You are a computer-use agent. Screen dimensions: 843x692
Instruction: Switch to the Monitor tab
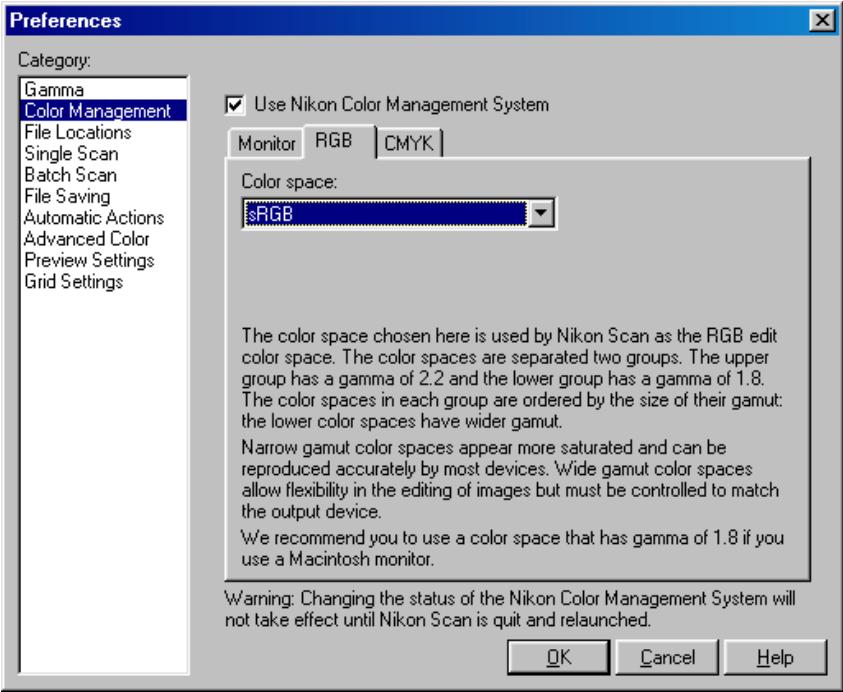[x=266, y=144]
